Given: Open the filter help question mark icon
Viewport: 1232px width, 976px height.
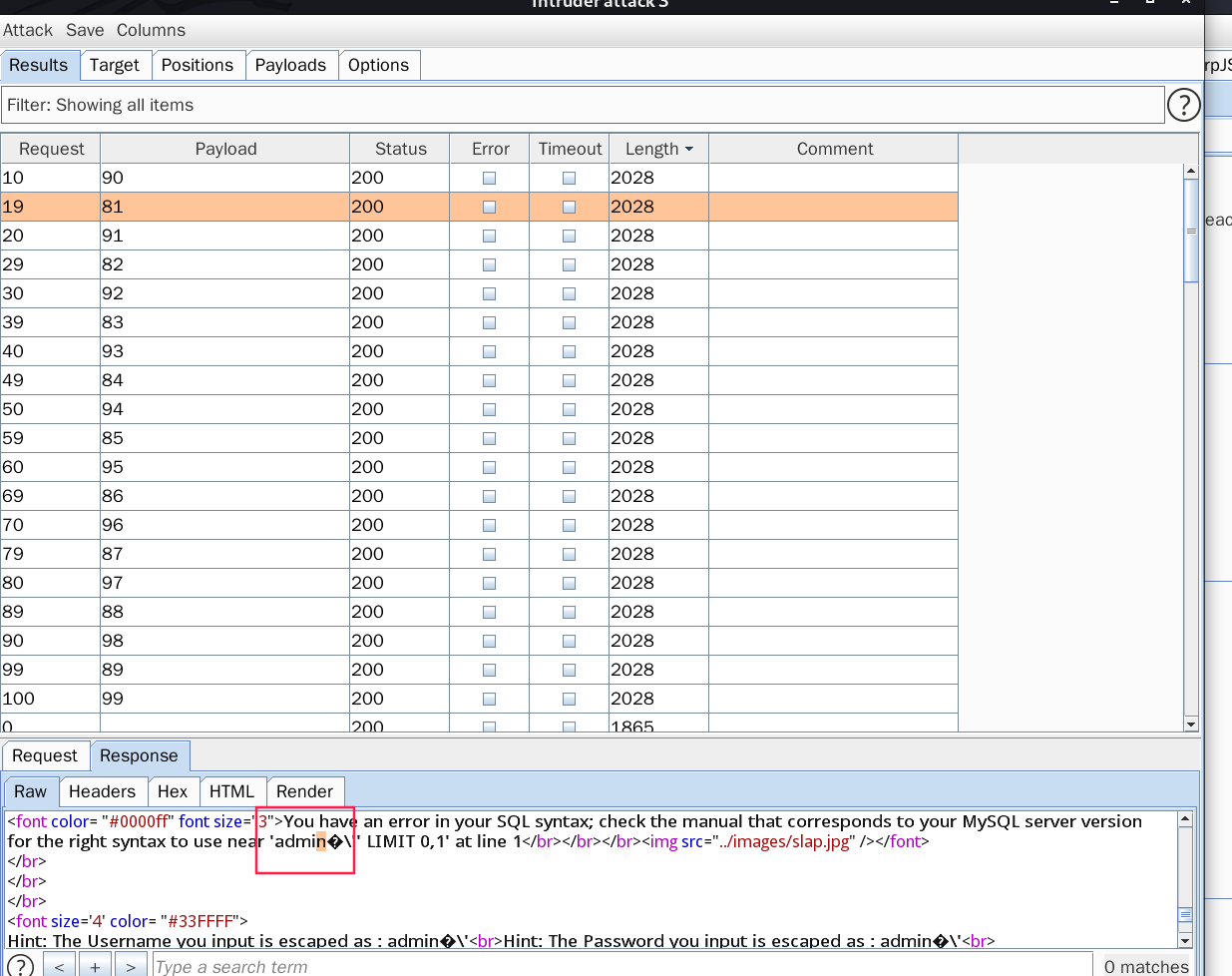Looking at the screenshot, I should point(1183,105).
